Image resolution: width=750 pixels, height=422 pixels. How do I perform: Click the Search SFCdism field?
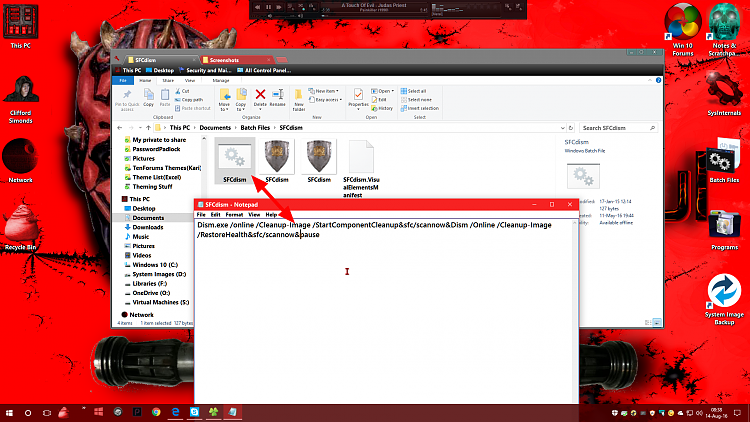pos(618,128)
